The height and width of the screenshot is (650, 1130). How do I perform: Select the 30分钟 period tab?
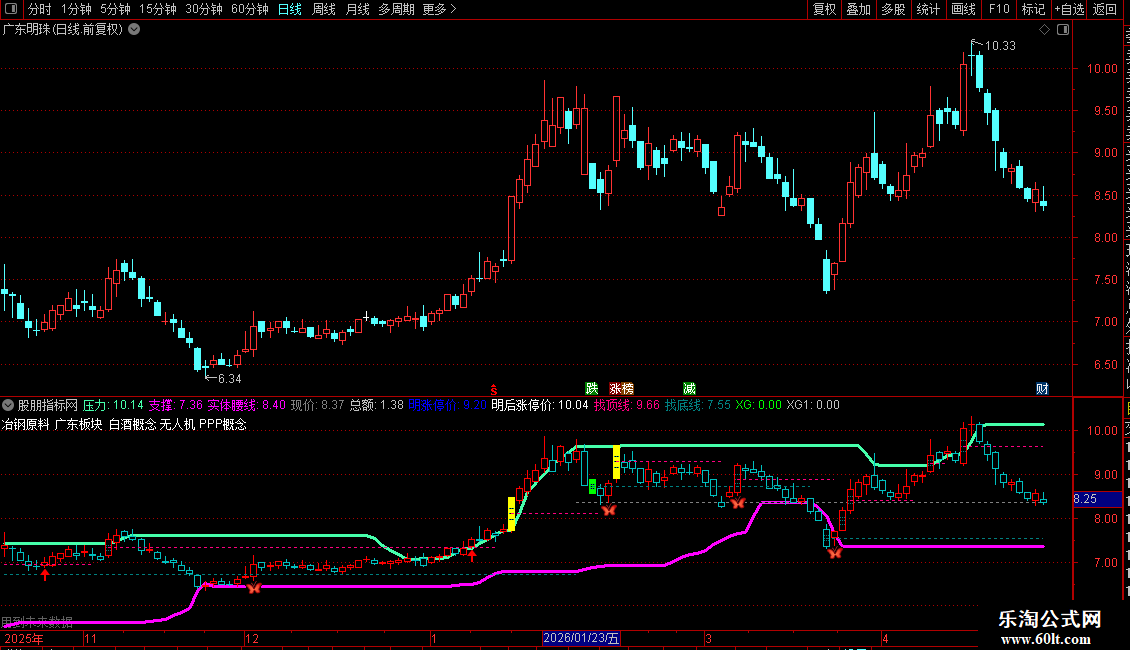(204, 9)
